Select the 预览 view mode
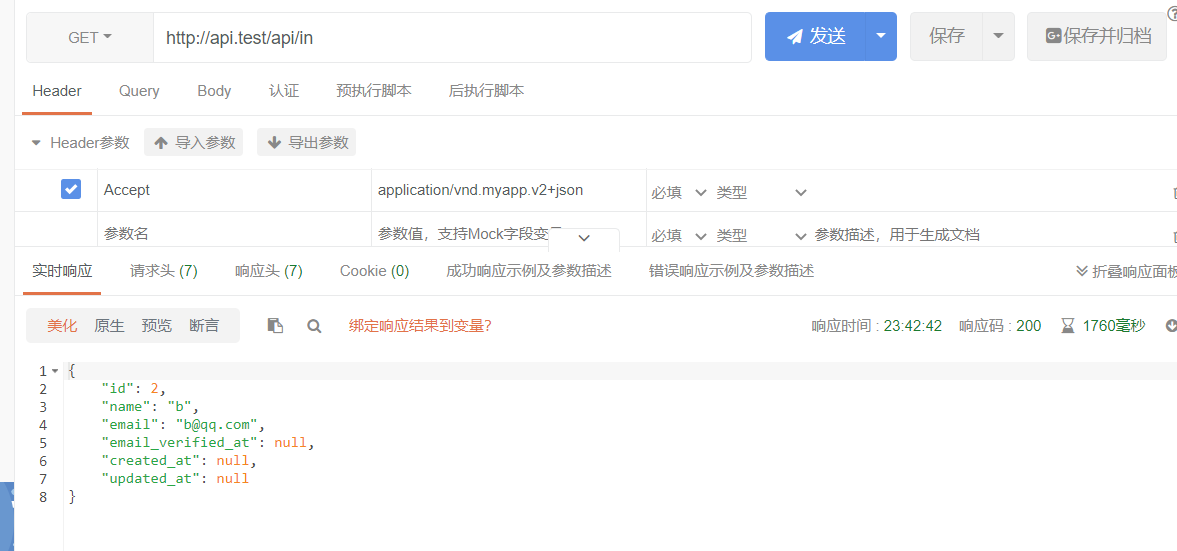Screen dimensions: 1177x551 pyautogui.click(x=157, y=326)
